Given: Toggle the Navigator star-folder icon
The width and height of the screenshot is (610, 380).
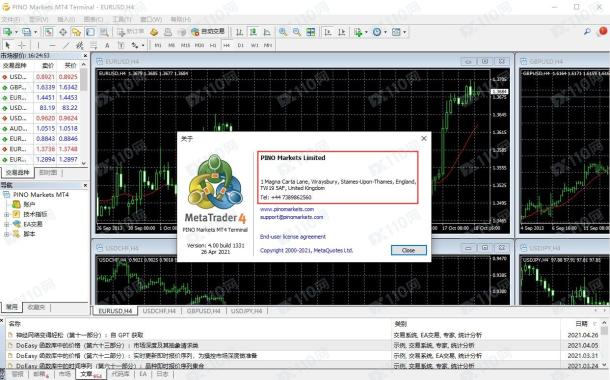Looking at the screenshot, I should coord(76,32).
